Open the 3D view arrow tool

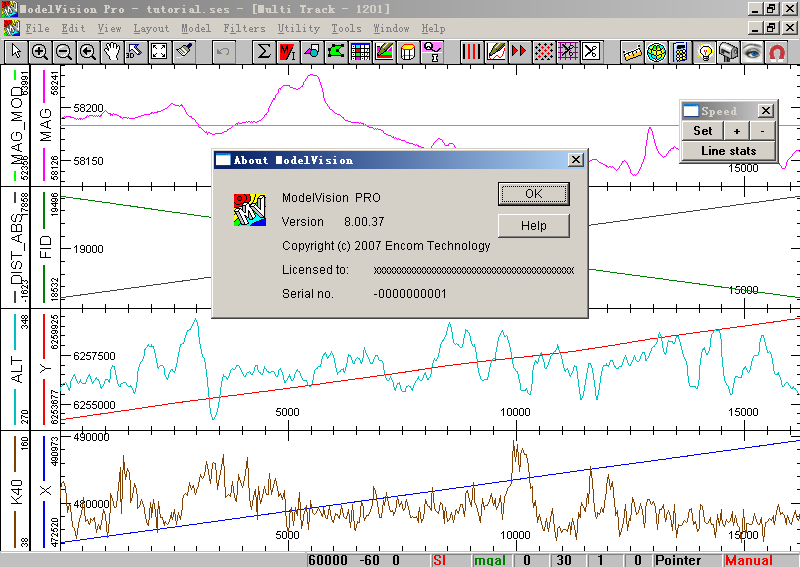(135, 52)
